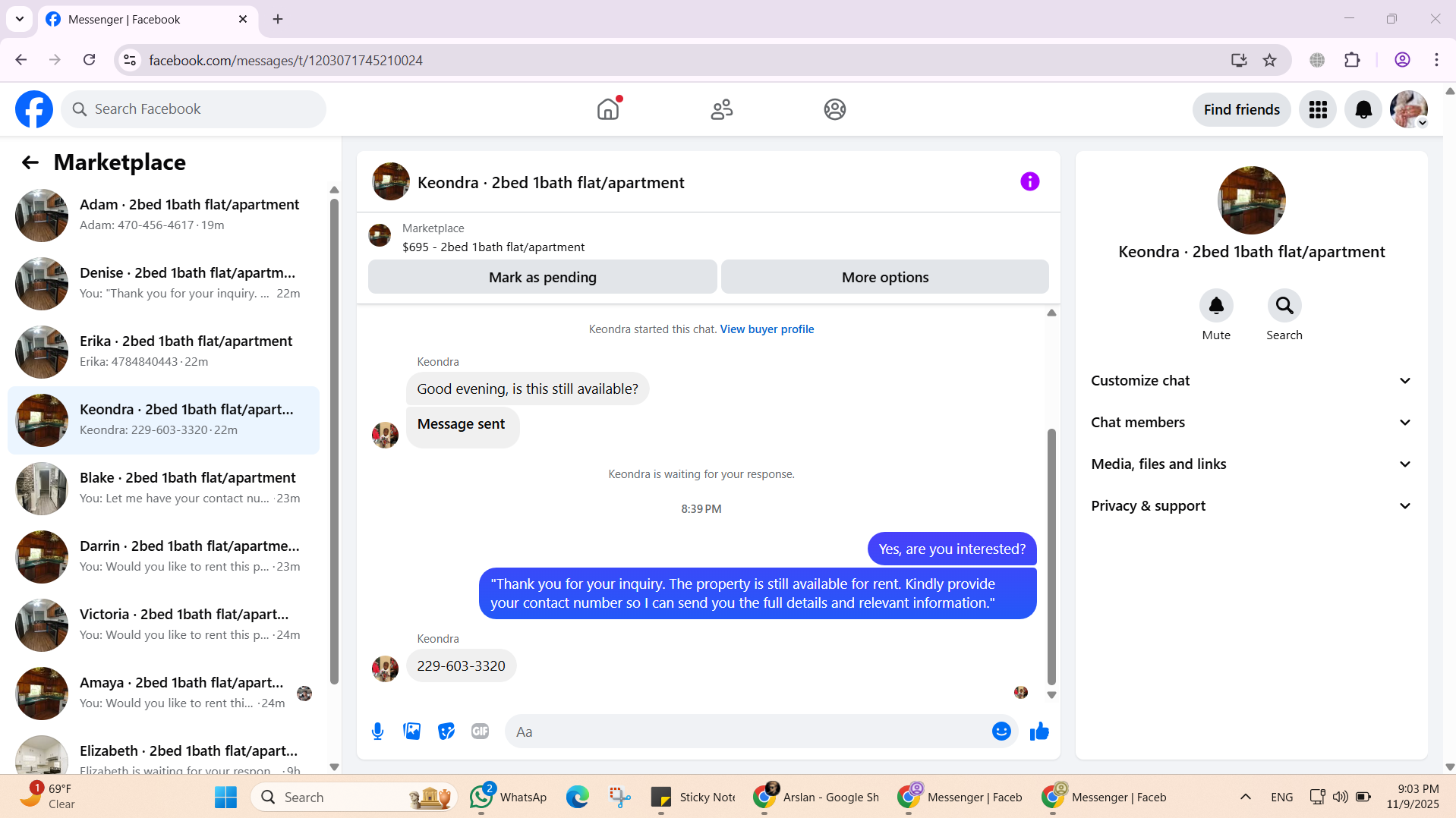Go to the Home feed icon
The image size is (1456, 818).
[608, 109]
